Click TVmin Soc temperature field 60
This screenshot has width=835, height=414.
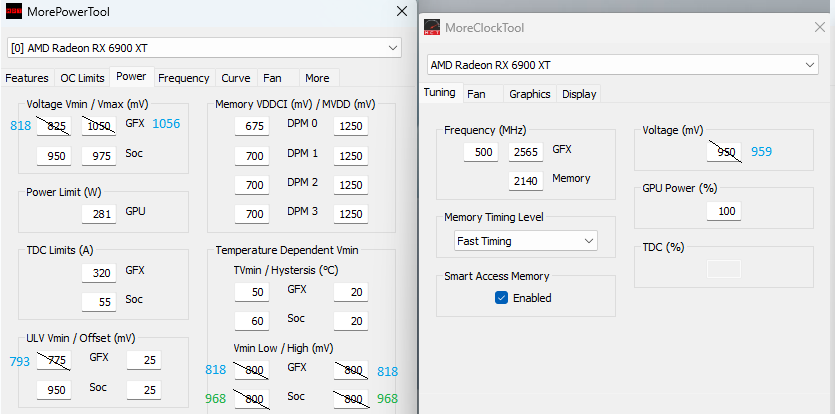coord(252,321)
